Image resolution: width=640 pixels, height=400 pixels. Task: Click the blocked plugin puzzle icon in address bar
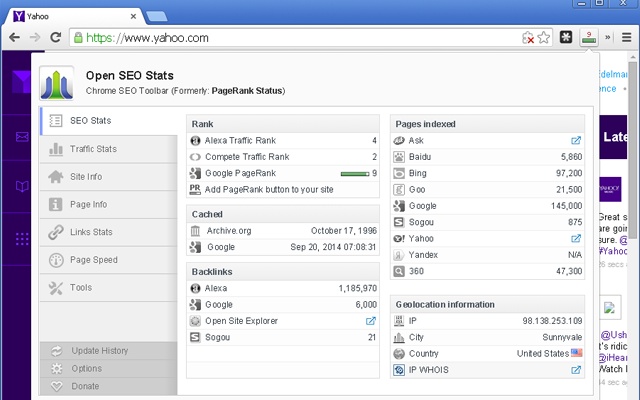pos(528,38)
